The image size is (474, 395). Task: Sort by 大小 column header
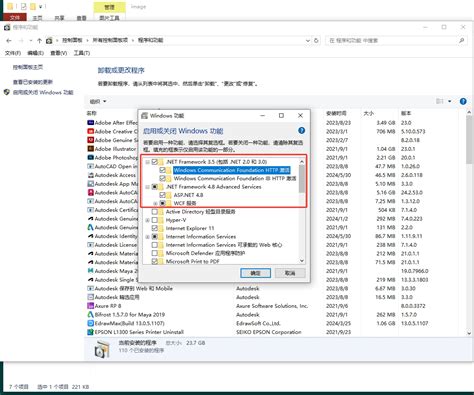pyautogui.click(x=369, y=113)
